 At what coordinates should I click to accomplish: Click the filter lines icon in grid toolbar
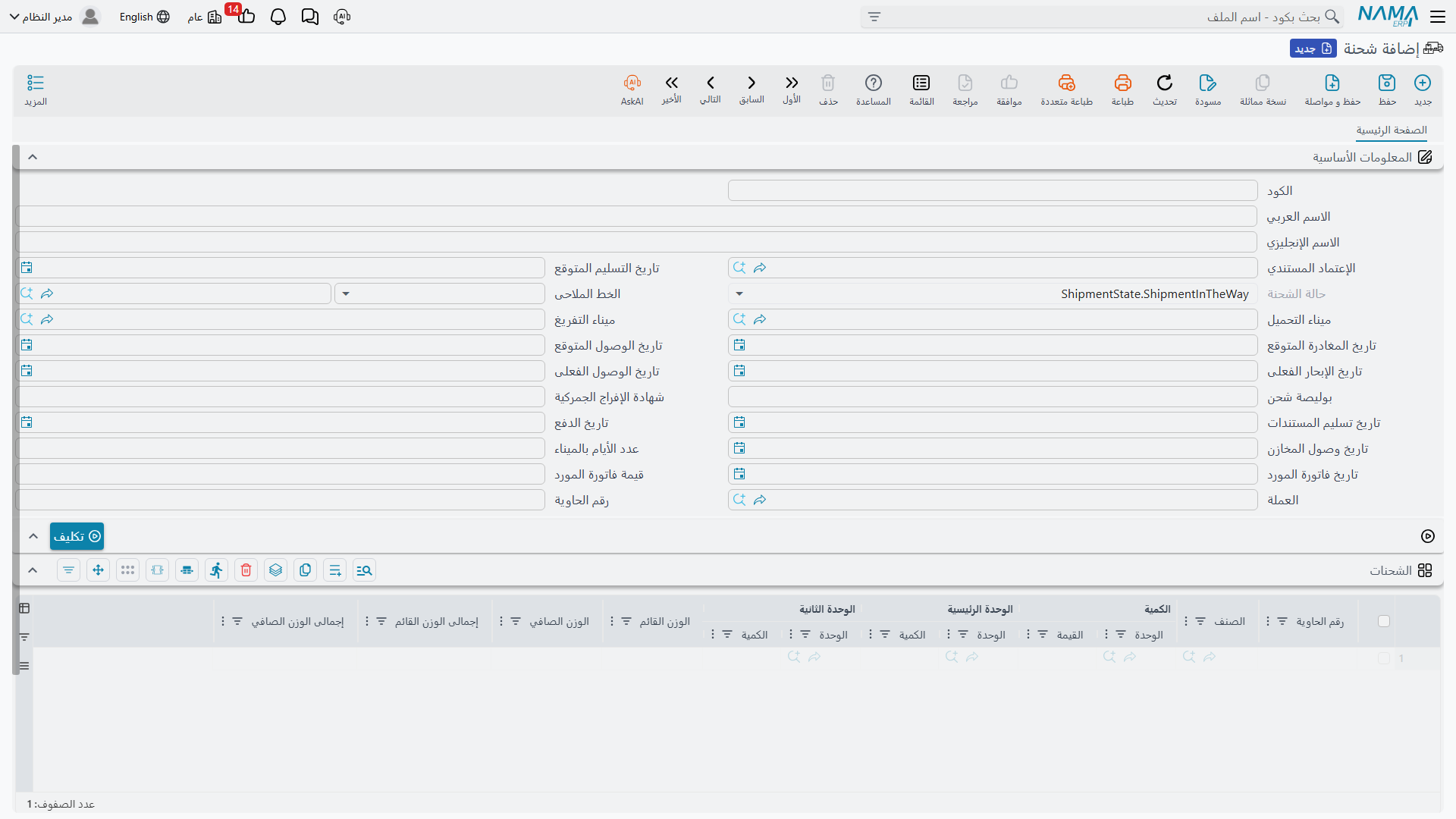point(69,570)
